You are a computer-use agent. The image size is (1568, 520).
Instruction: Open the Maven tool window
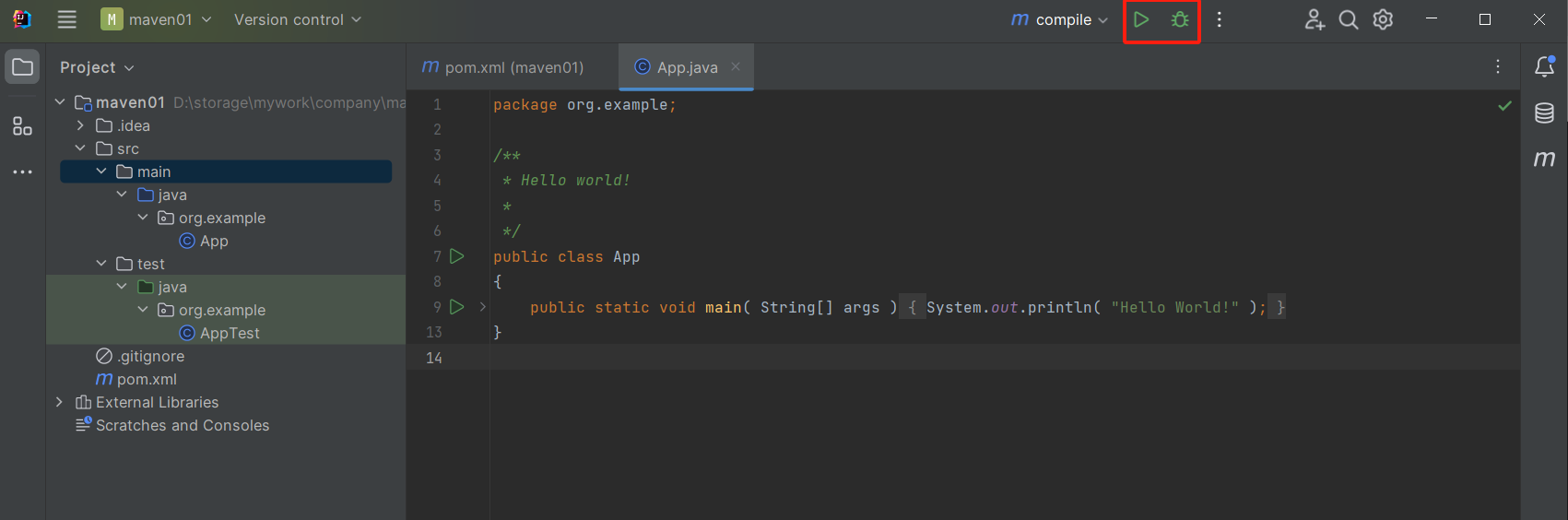coord(1544,159)
